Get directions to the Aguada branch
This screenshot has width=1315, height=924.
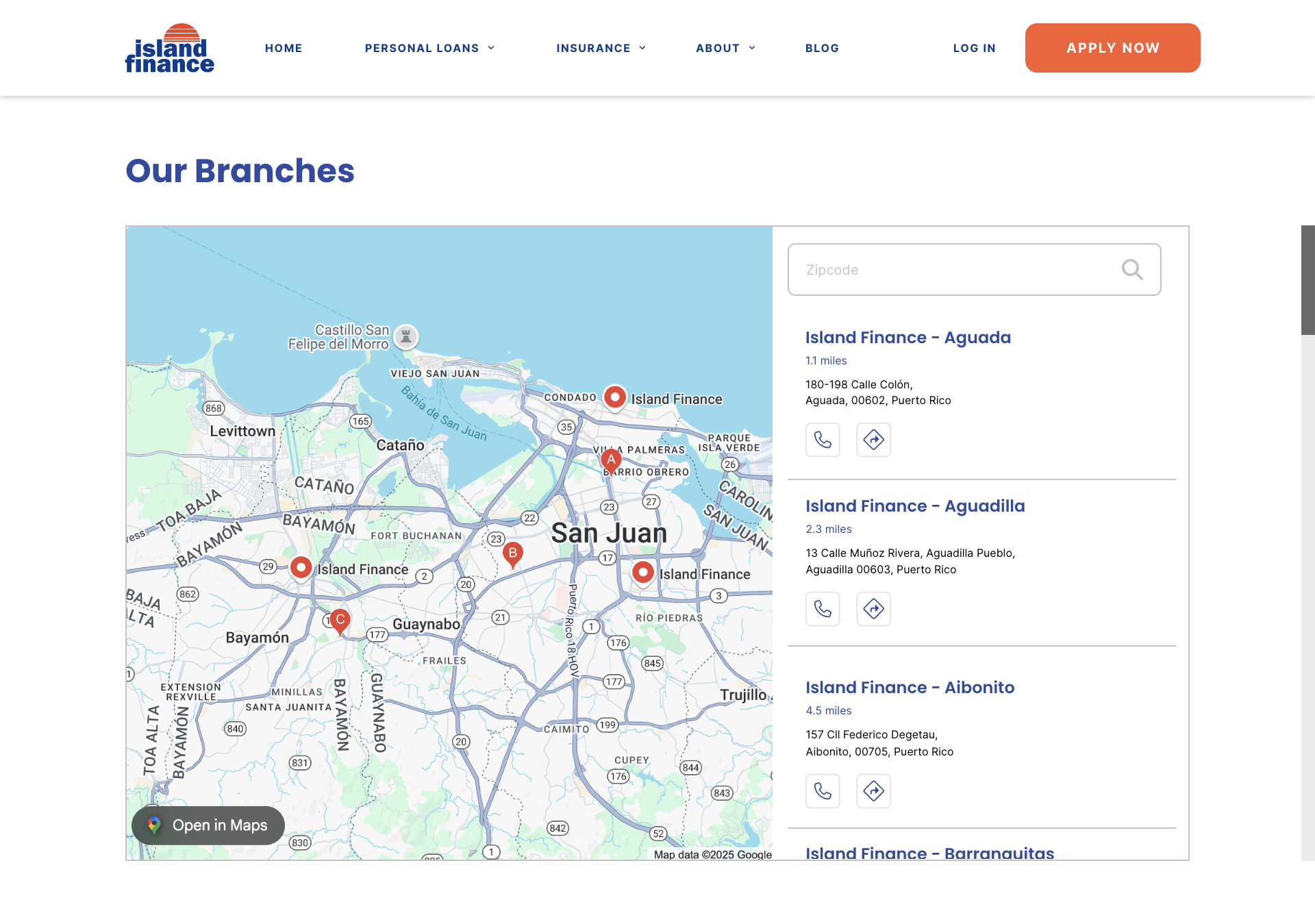(x=873, y=440)
